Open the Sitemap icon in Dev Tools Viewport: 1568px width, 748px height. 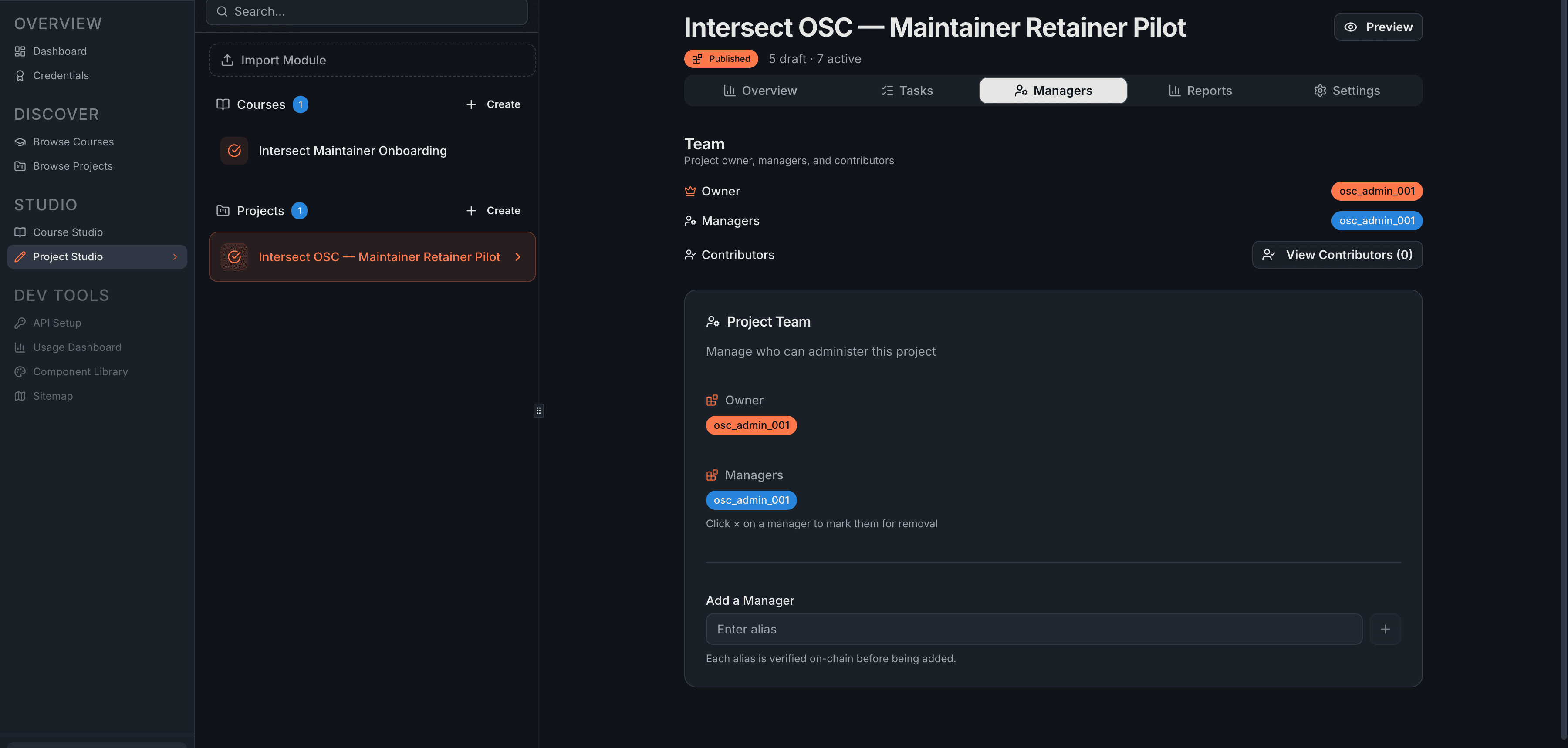click(x=20, y=396)
